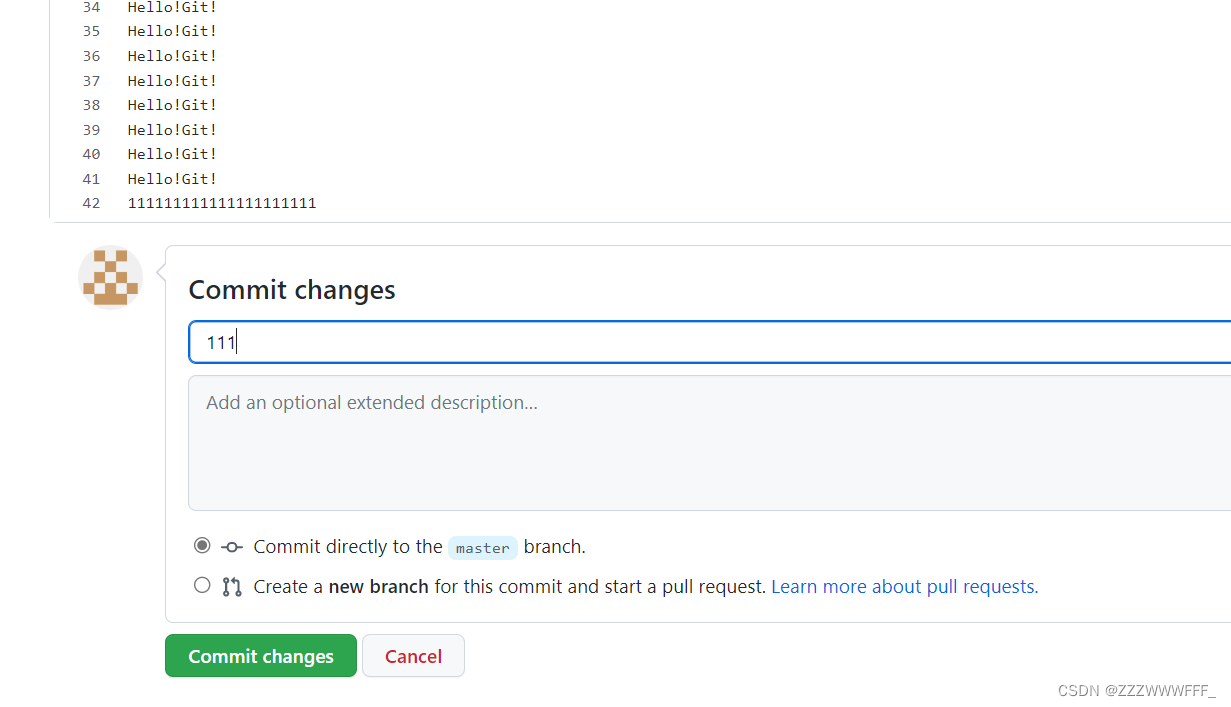Click the green Commit changes button
This screenshot has width=1231, height=707.
pyautogui.click(x=261, y=656)
